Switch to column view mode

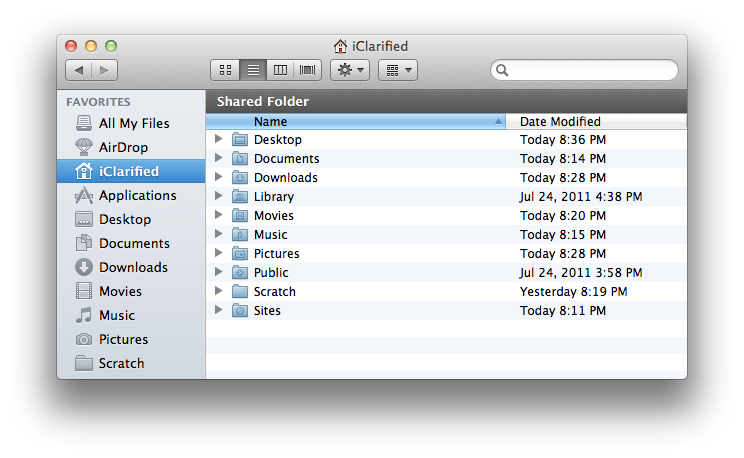pyautogui.click(x=280, y=70)
